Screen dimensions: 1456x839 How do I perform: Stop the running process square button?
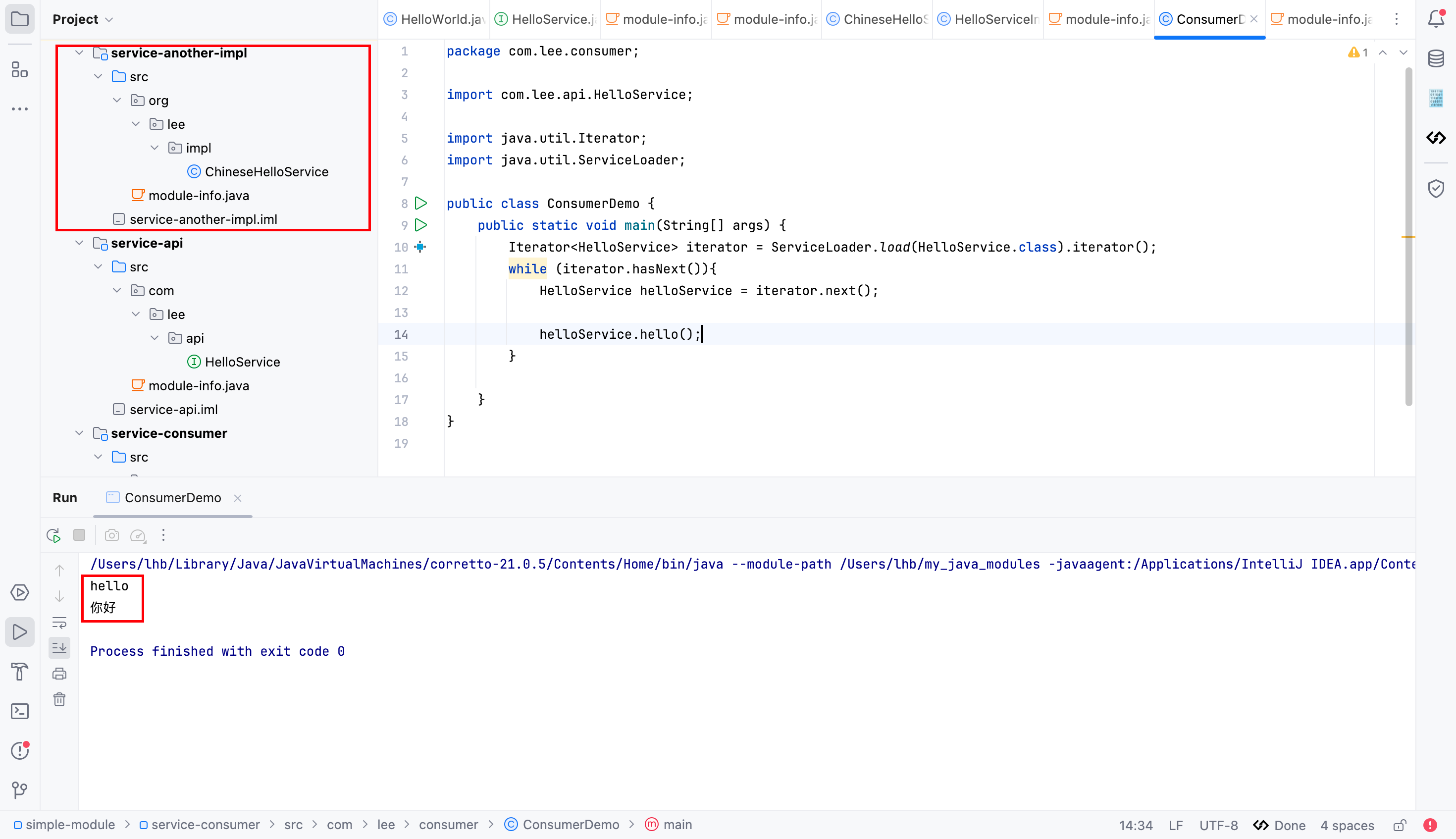pos(80,535)
